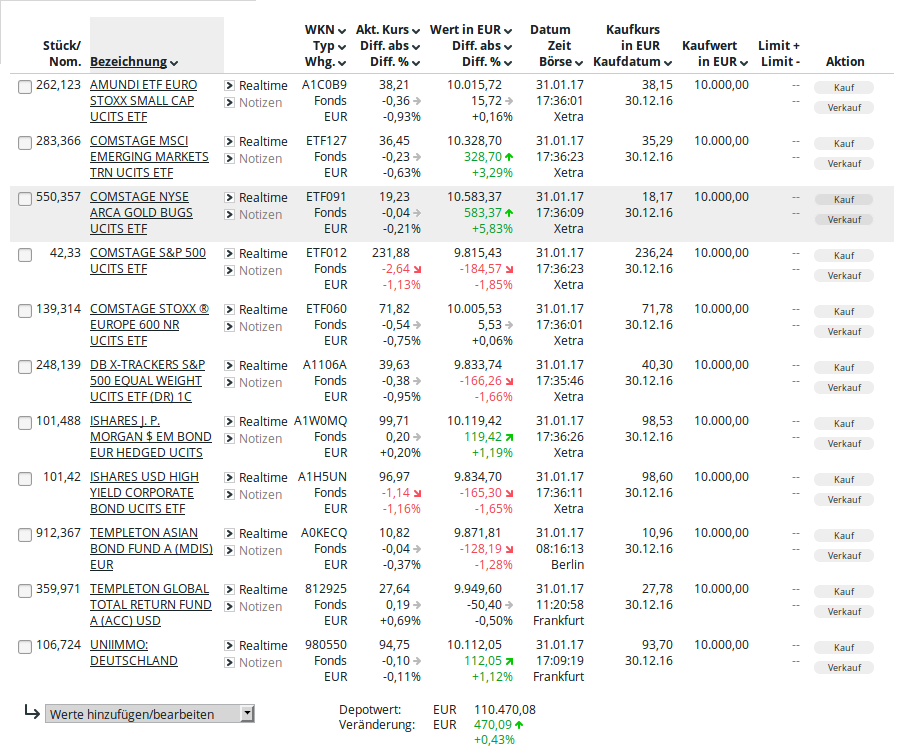This screenshot has height=753, width=900.
Task: Open UNIIMMO: DEUTSCHLAND fund link
Action: [x=134, y=653]
